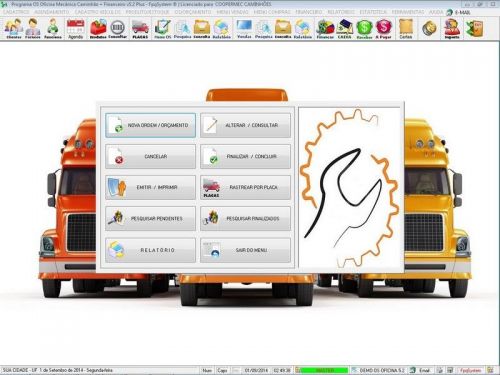This screenshot has height=375, width=500.
Task: Click the PLACAS truck toolbar icon
Action: click(x=140, y=29)
